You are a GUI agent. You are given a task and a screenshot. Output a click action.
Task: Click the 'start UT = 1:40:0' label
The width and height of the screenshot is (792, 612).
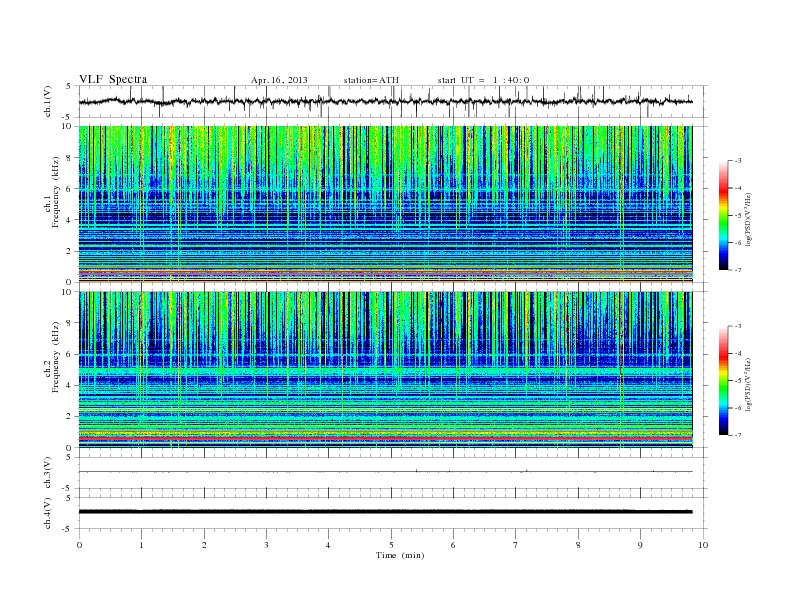pos(483,80)
